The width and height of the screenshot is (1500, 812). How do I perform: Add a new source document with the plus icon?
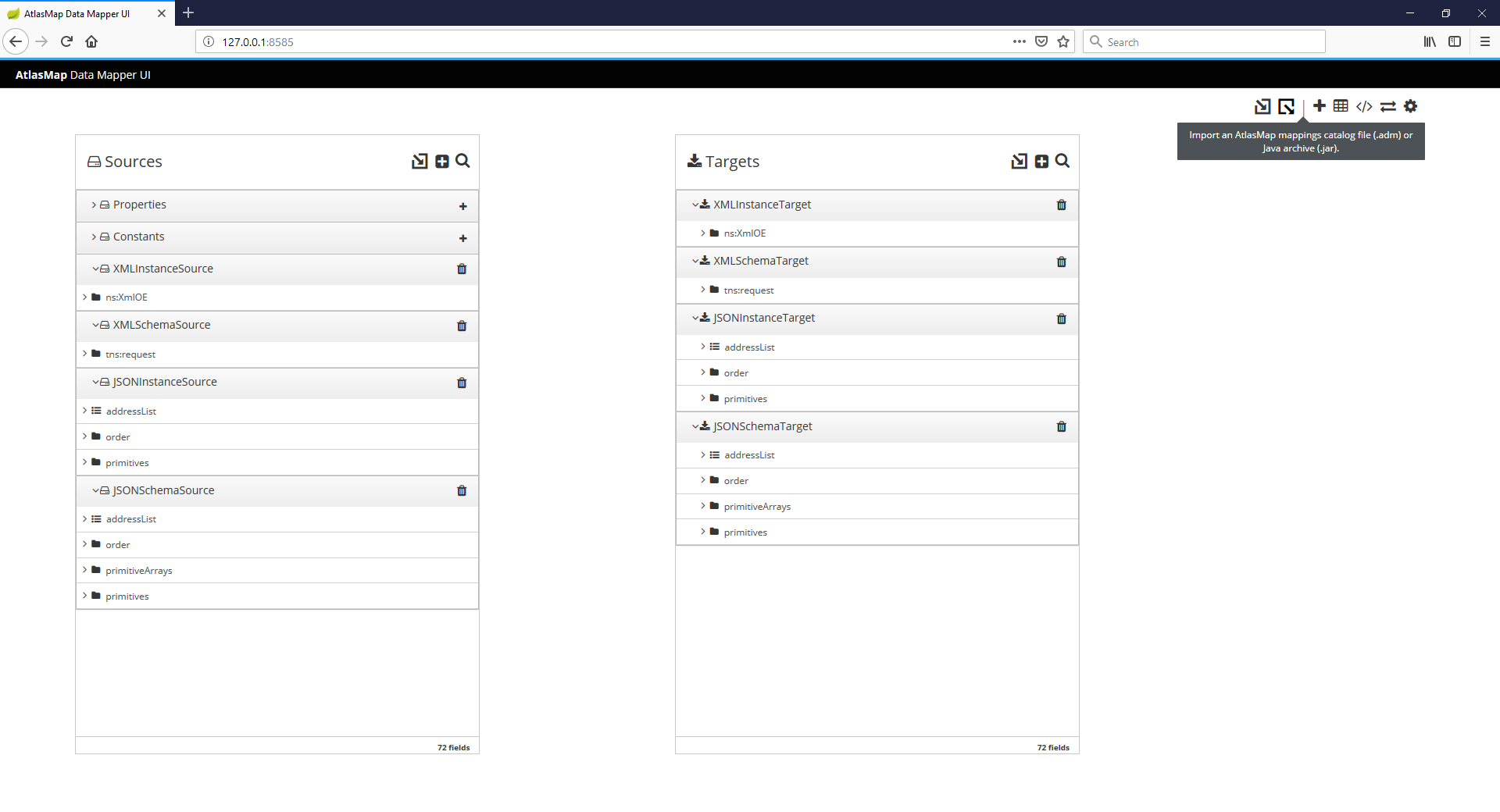441,161
